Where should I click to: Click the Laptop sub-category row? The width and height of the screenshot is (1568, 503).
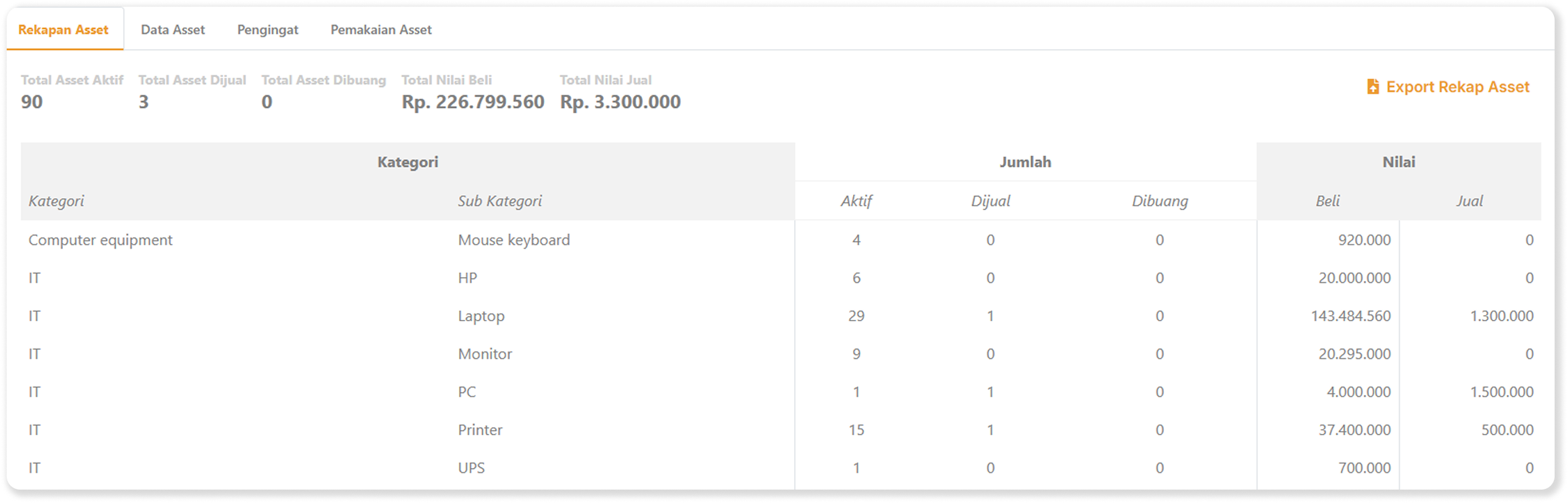(480, 315)
